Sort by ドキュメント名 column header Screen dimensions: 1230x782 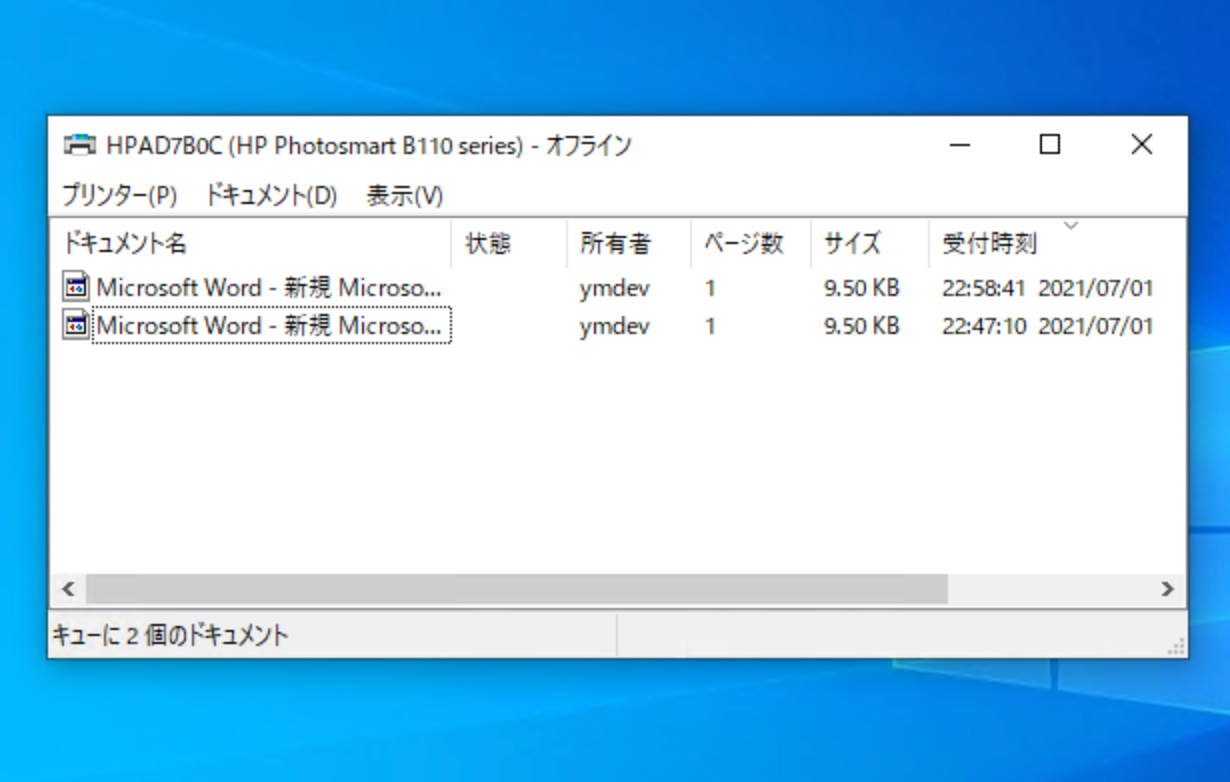tap(251, 243)
